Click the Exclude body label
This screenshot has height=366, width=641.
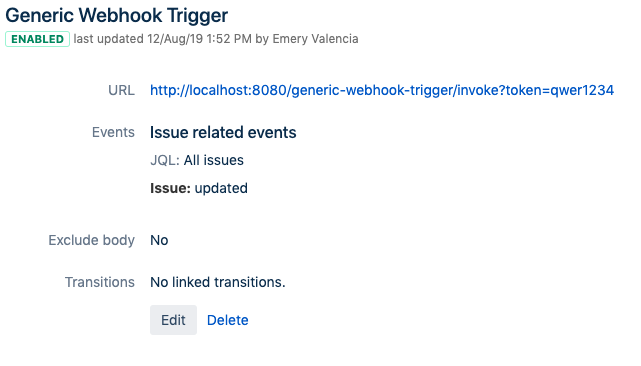pos(92,240)
